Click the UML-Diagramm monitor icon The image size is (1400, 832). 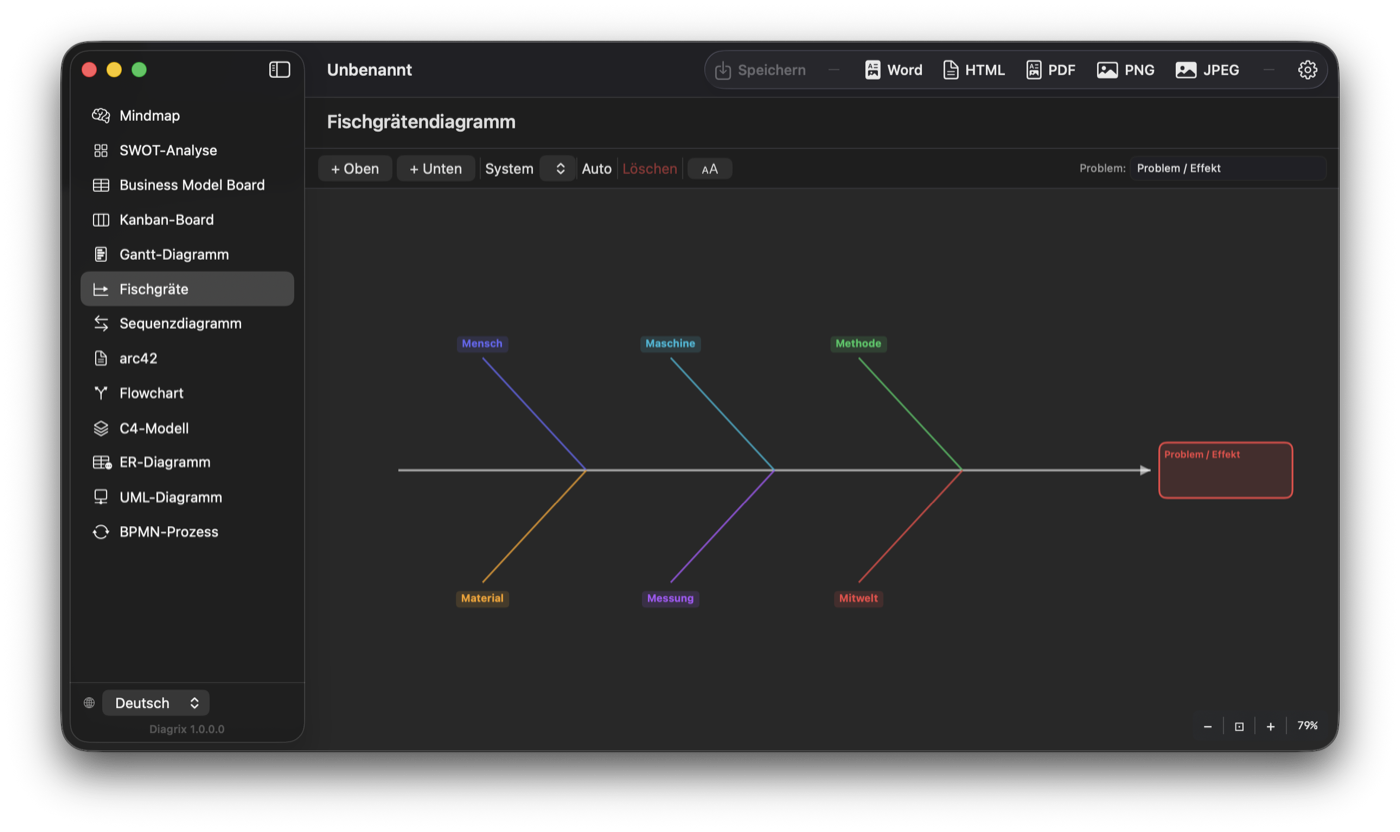point(101,497)
